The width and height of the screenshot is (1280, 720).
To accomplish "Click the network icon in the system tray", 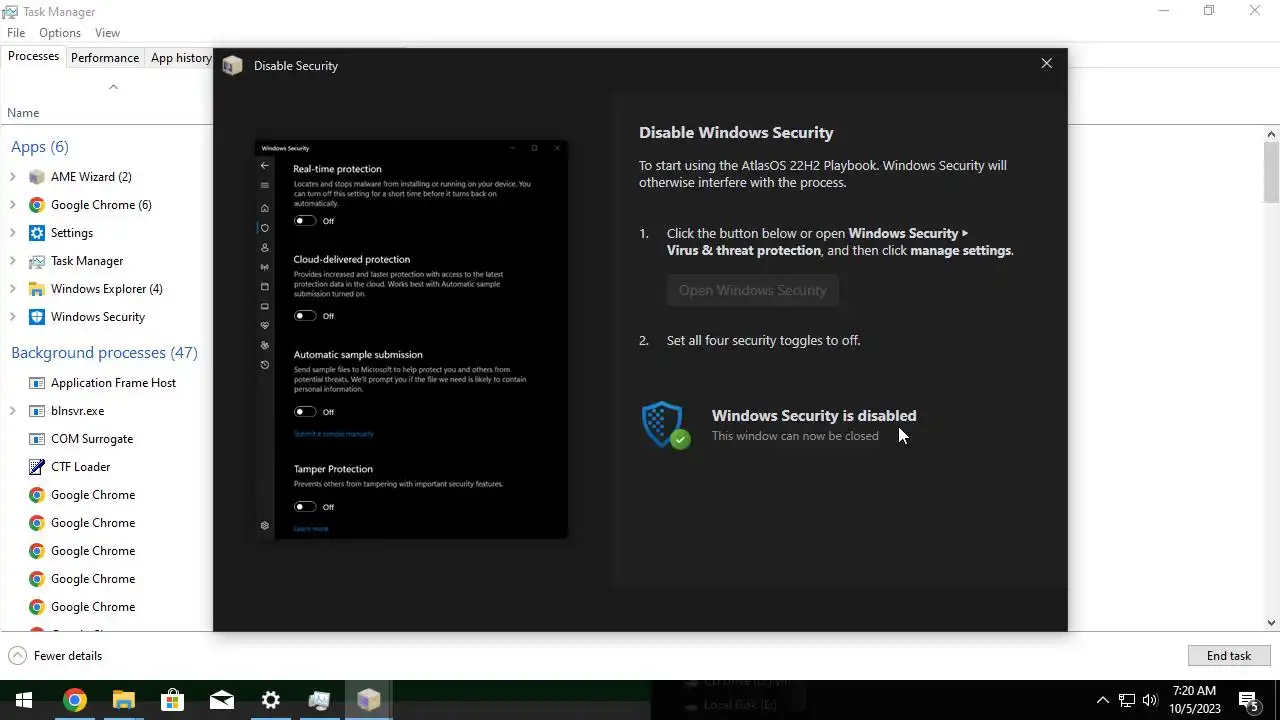I will [x=1126, y=700].
